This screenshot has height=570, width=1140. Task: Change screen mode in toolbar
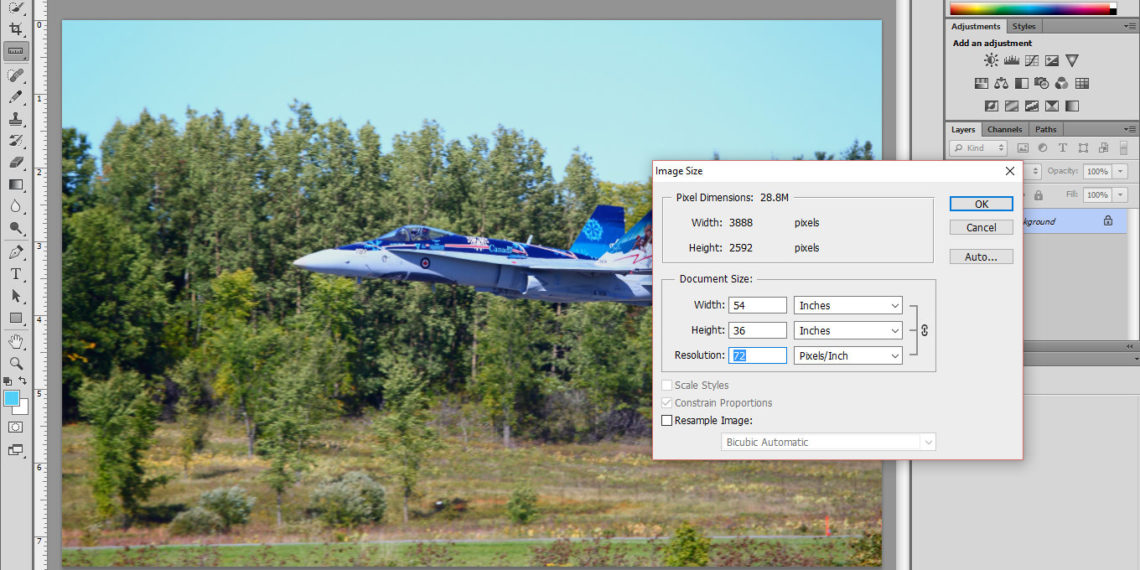tap(15, 450)
